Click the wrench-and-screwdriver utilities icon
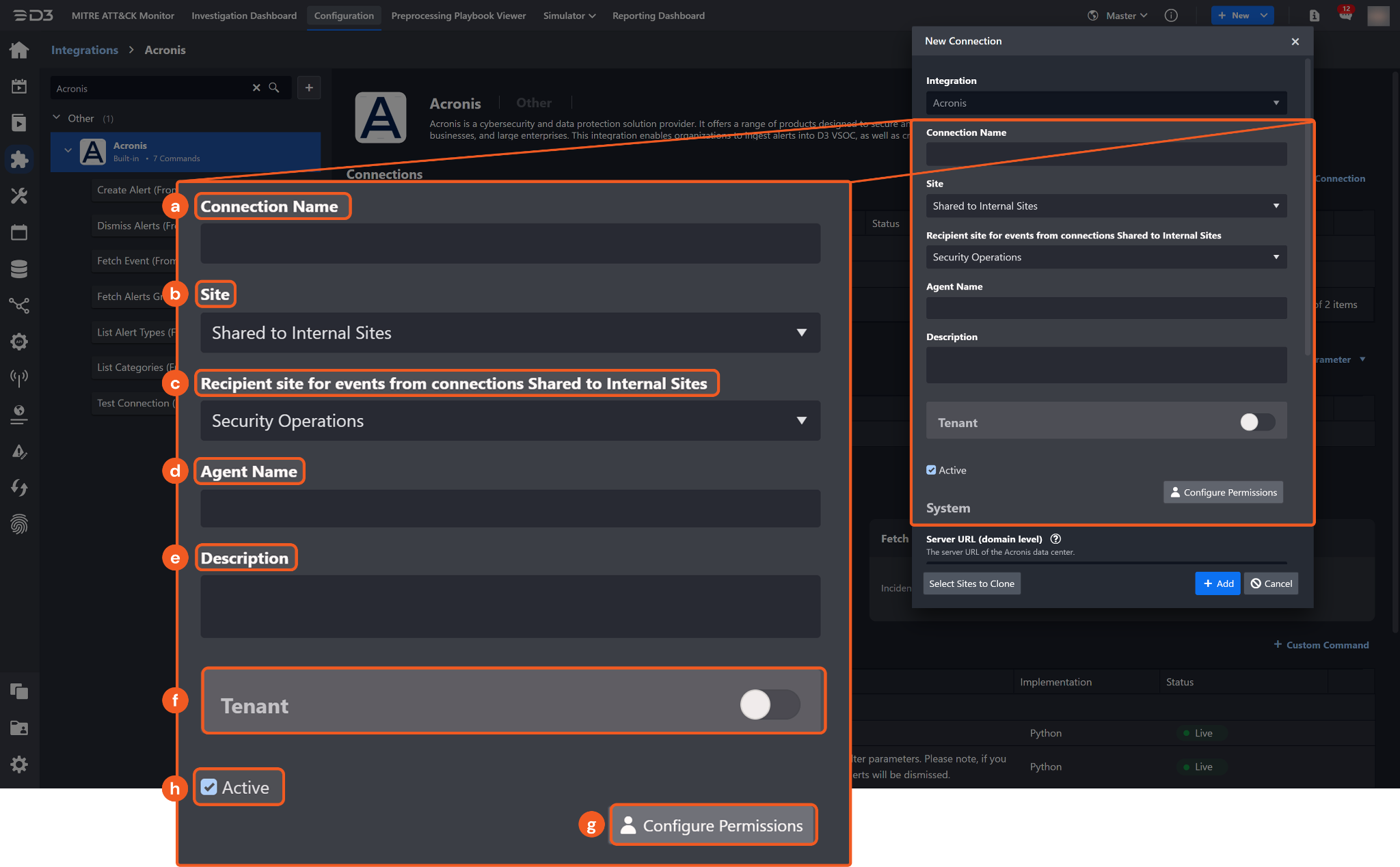The width and height of the screenshot is (1400, 867). (19, 196)
